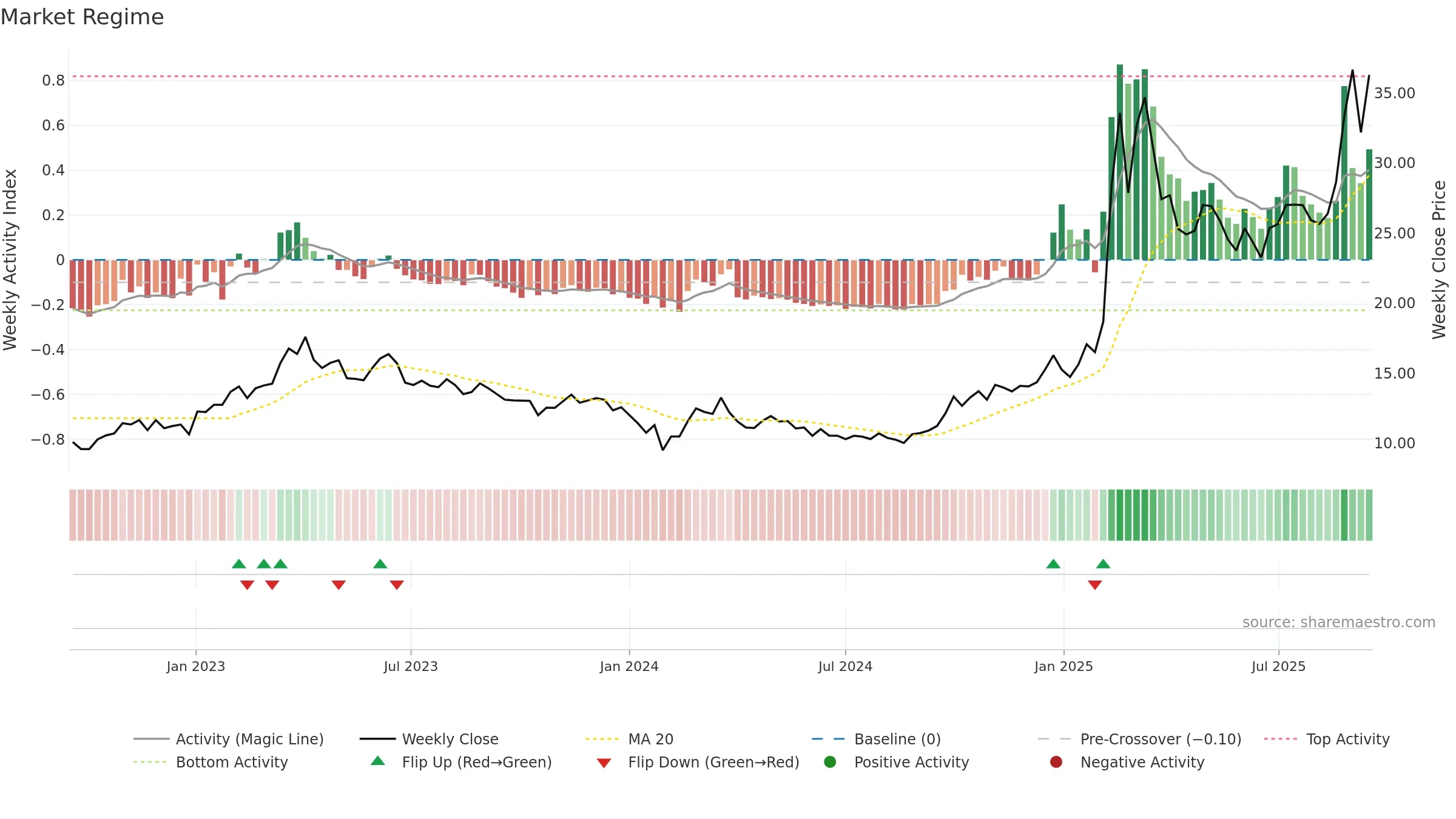This screenshot has width=1456, height=819.
Task: Click the first red flip-down marker of 2023
Action: 247,585
